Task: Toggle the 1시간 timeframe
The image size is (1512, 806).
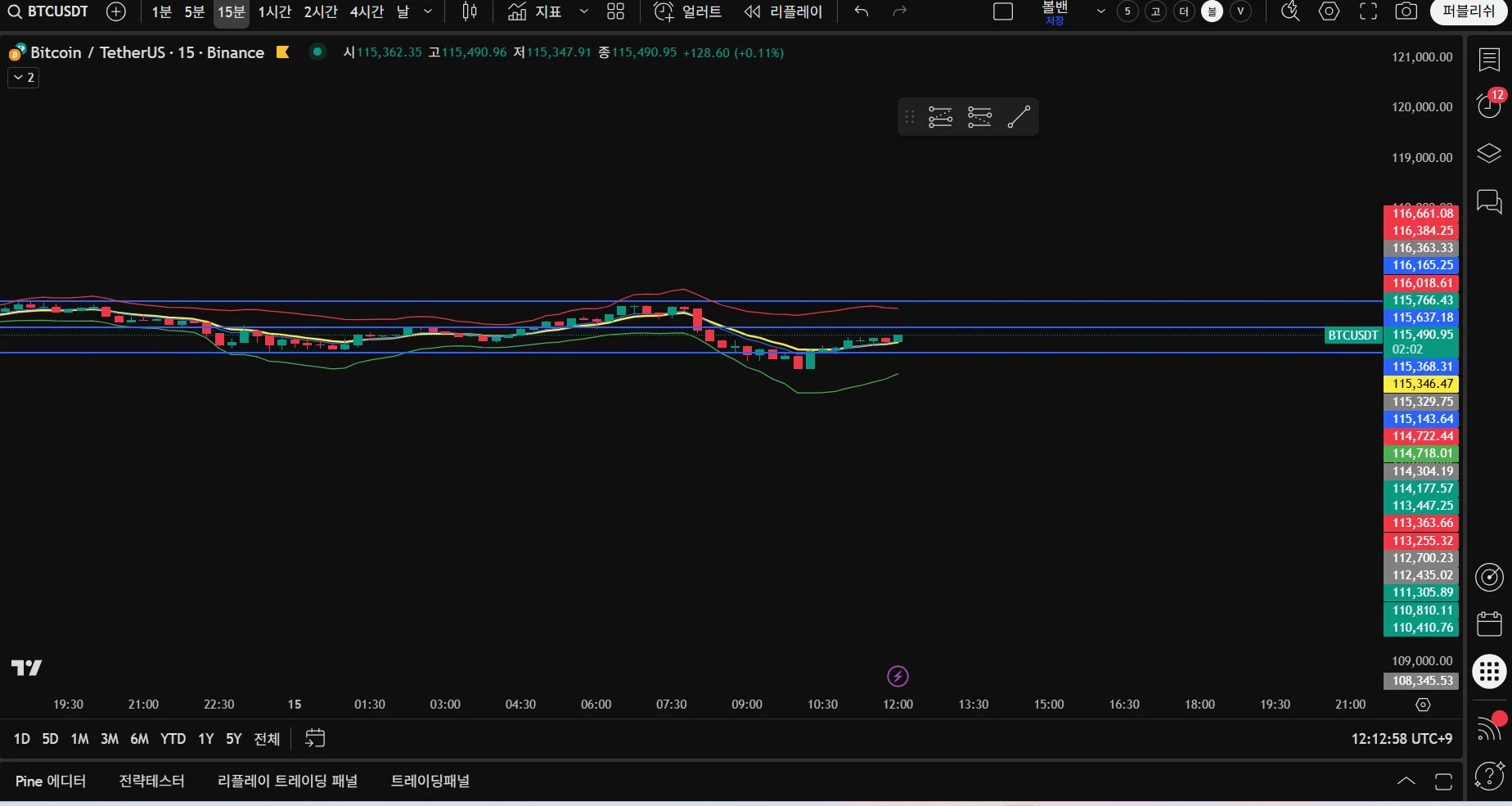Action: (275, 12)
